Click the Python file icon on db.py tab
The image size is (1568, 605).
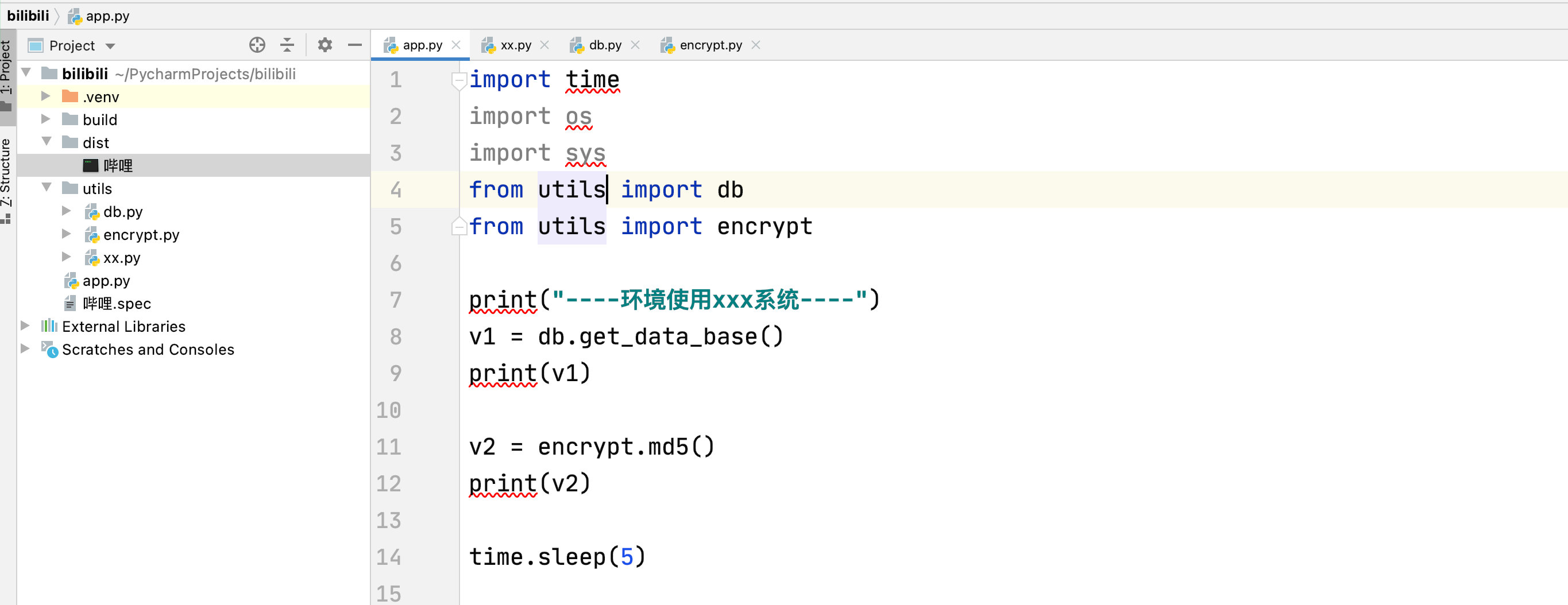coord(577,45)
